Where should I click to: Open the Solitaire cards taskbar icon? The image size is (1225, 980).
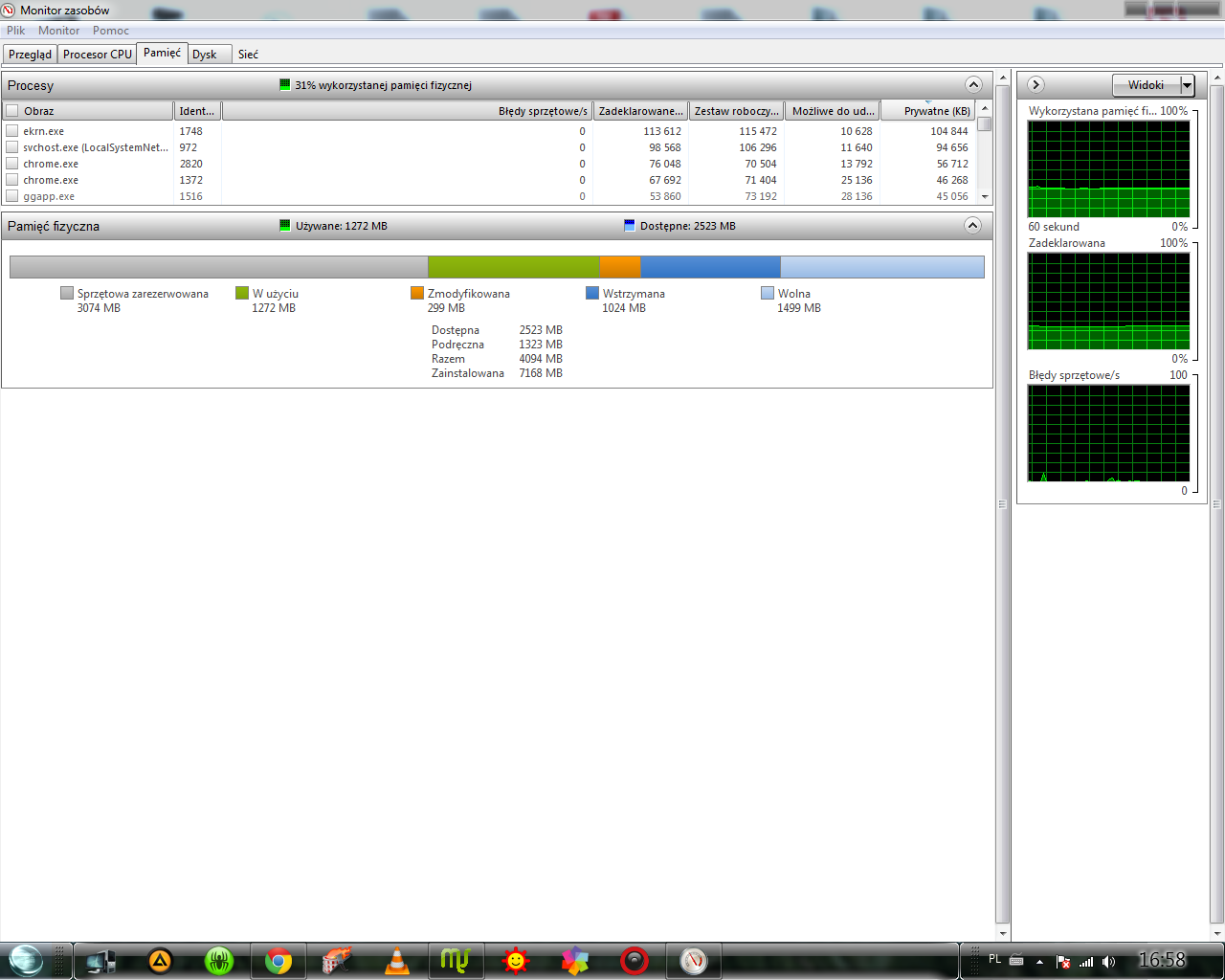(x=337, y=961)
